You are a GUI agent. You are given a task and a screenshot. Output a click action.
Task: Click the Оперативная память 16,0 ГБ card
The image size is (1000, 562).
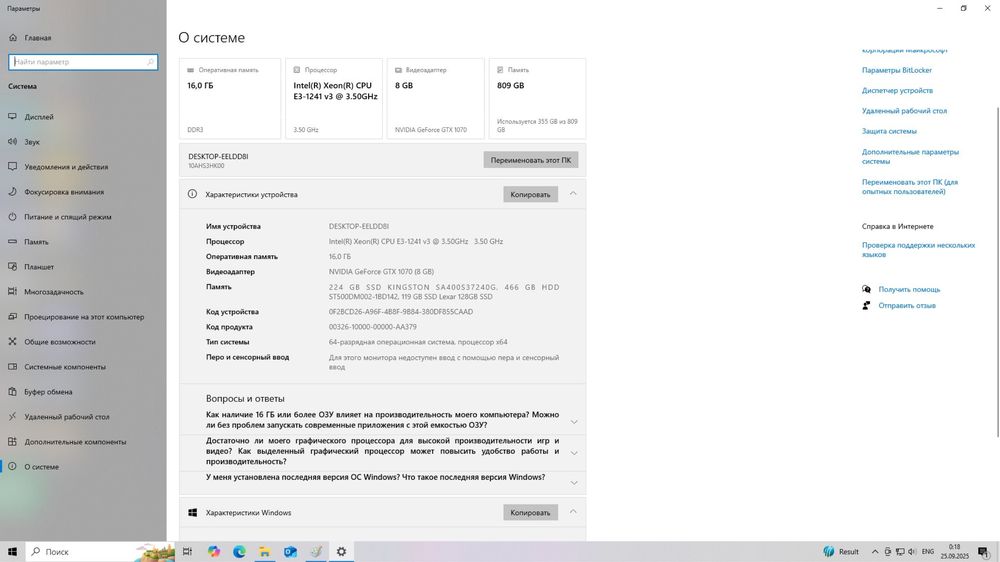point(230,98)
